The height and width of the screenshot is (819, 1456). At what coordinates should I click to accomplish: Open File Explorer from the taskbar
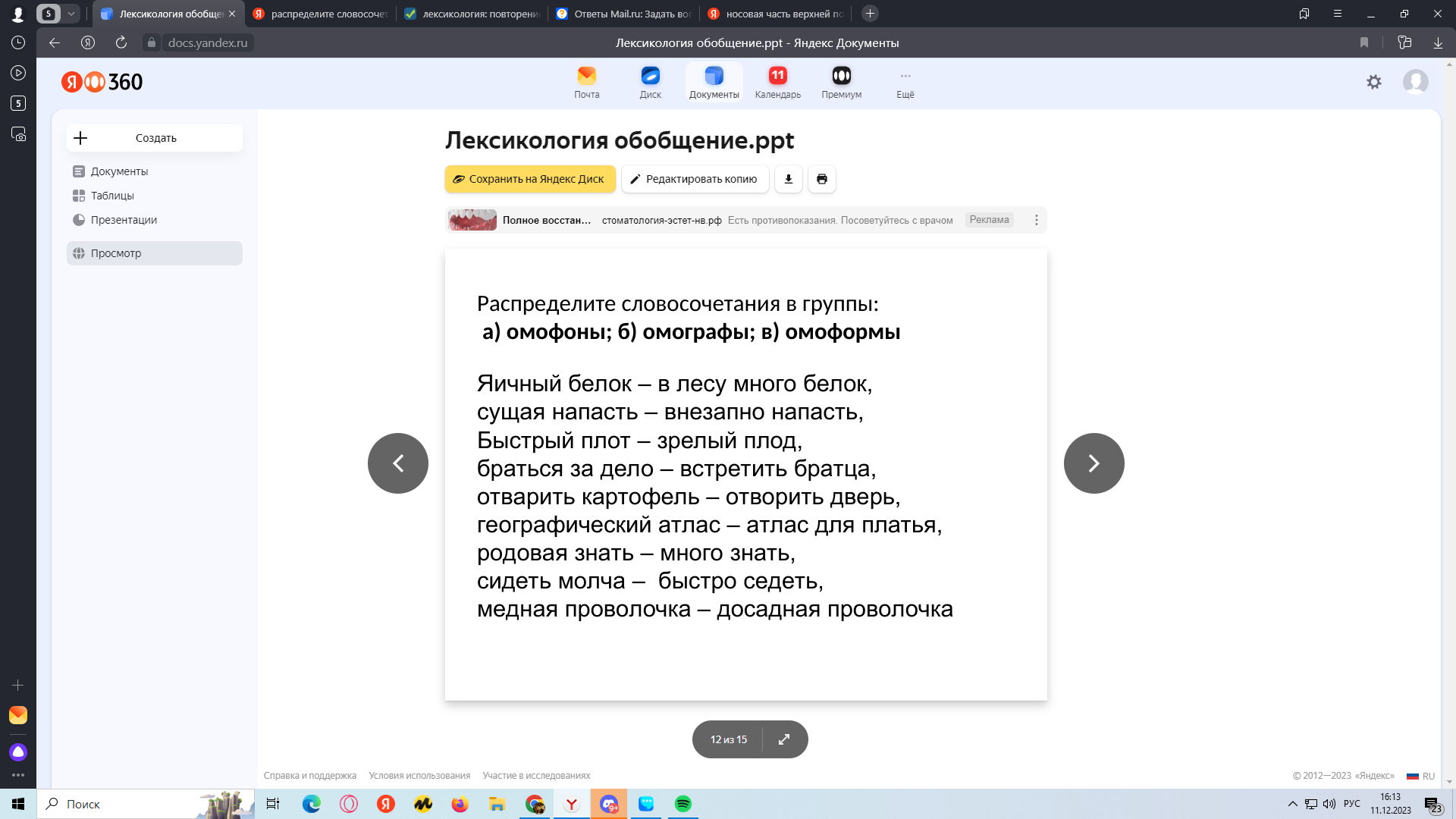pos(497,804)
